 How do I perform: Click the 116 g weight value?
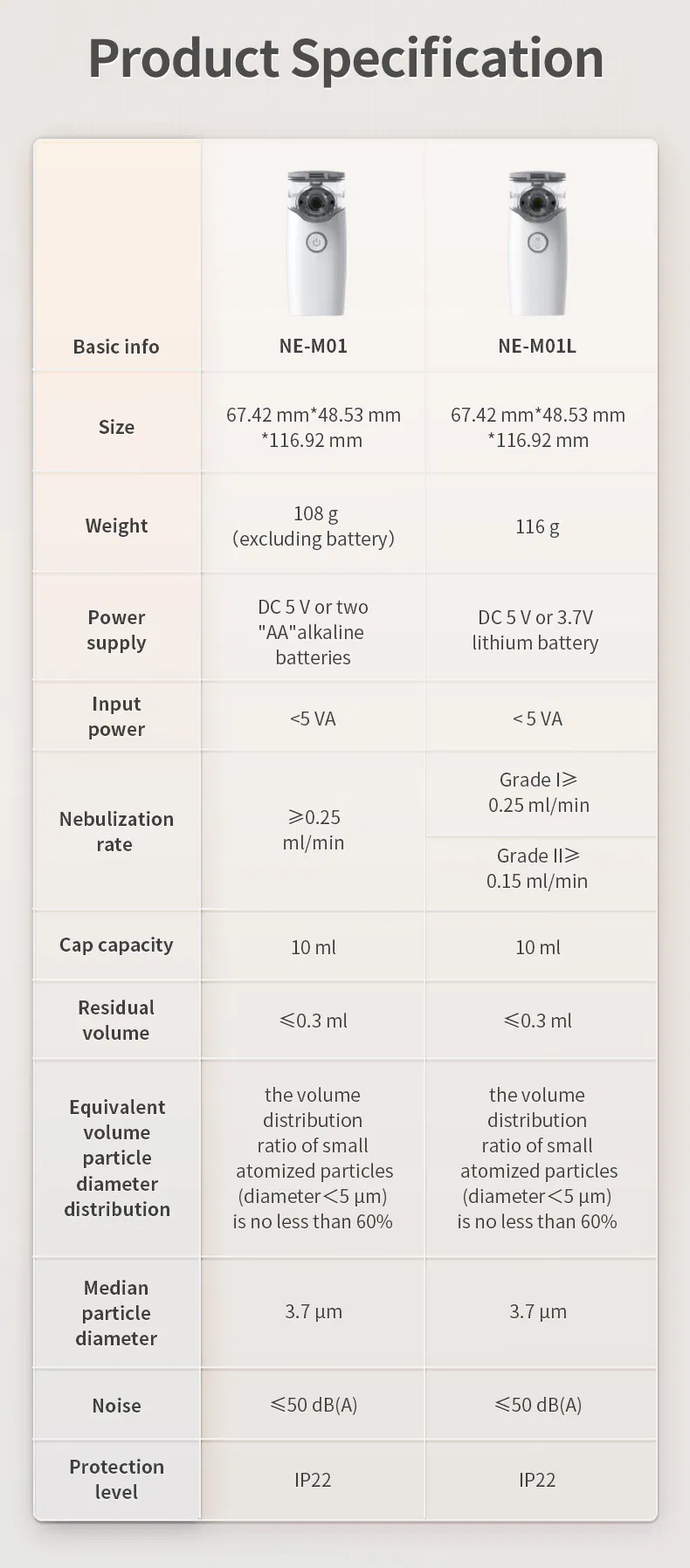pyautogui.click(x=537, y=526)
